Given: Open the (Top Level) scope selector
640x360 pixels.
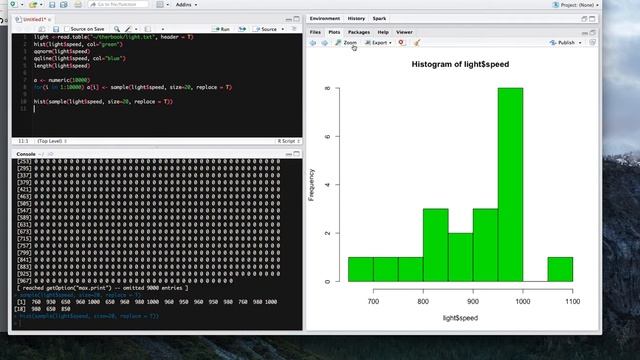Looking at the screenshot, I should [x=52, y=141].
